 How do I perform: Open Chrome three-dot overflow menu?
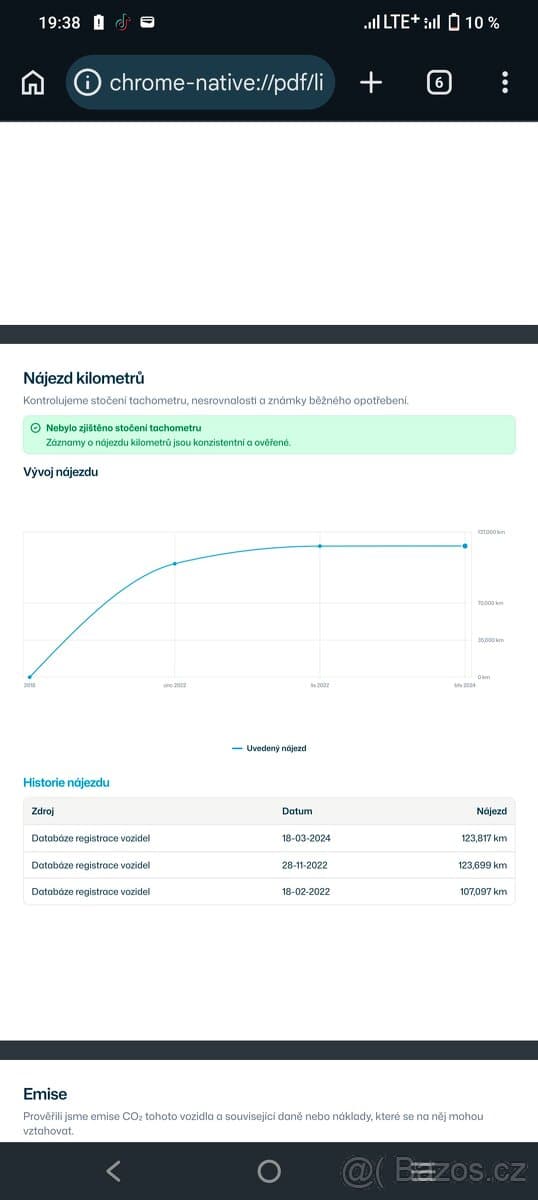click(x=505, y=82)
